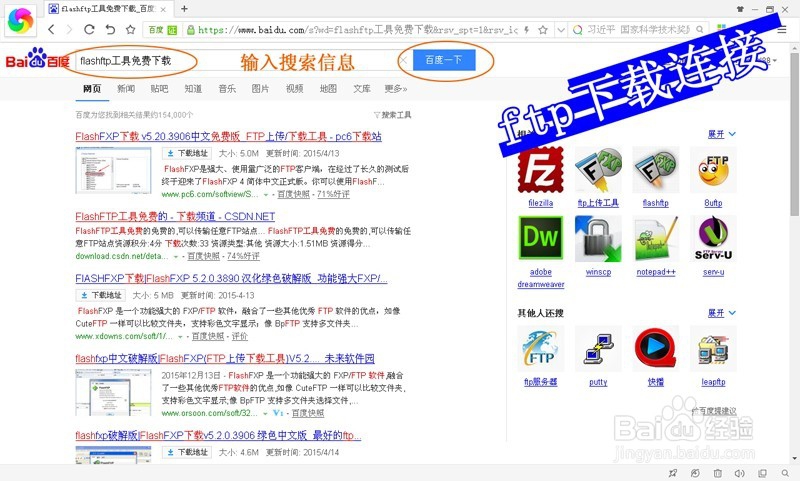Screen dimensions: 800x481
Task: Click the 360 browser logo icon
Action: click(x=21, y=20)
